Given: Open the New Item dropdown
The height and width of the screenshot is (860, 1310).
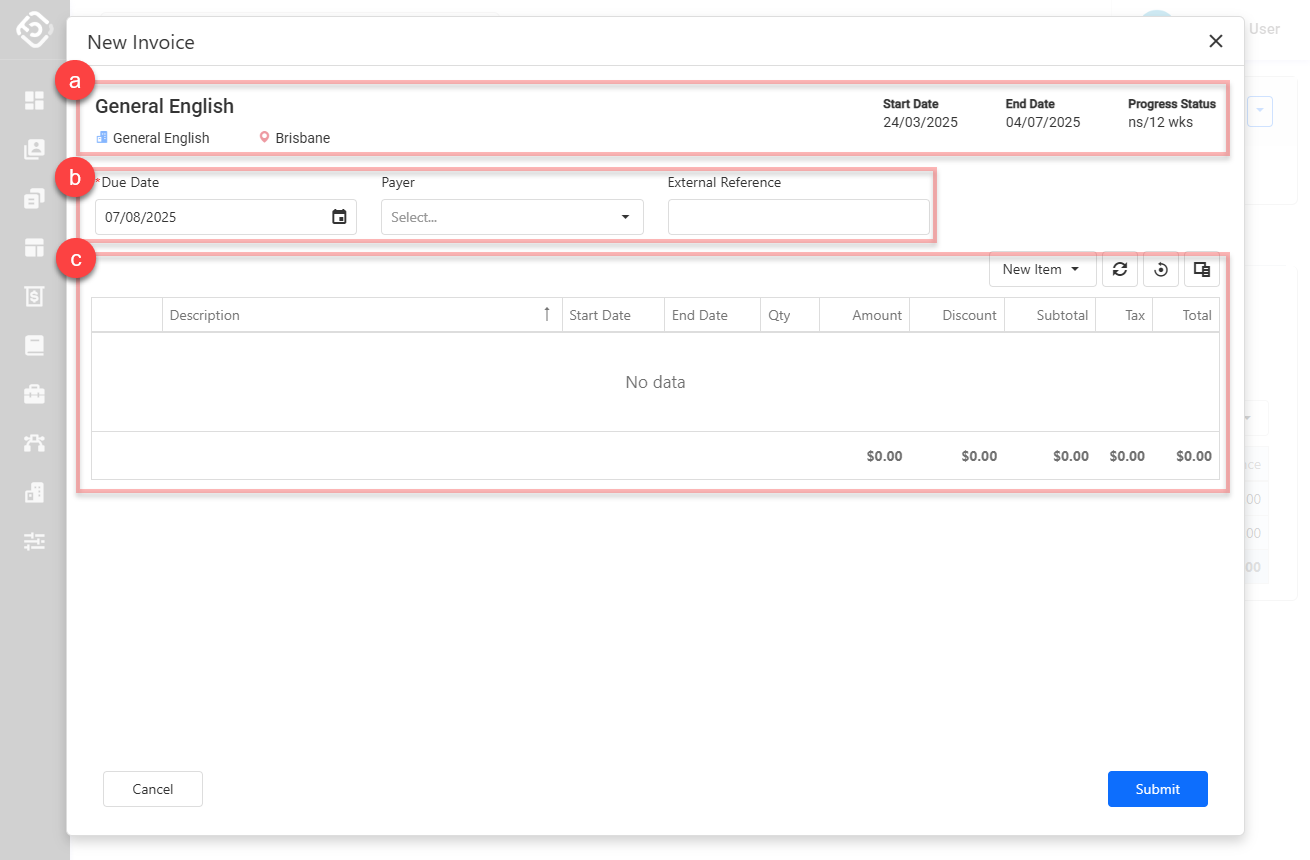Looking at the screenshot, I should point(1042,269).
